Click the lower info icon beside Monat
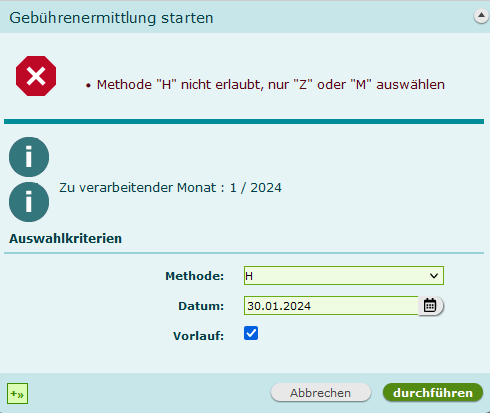 [29, 202]
